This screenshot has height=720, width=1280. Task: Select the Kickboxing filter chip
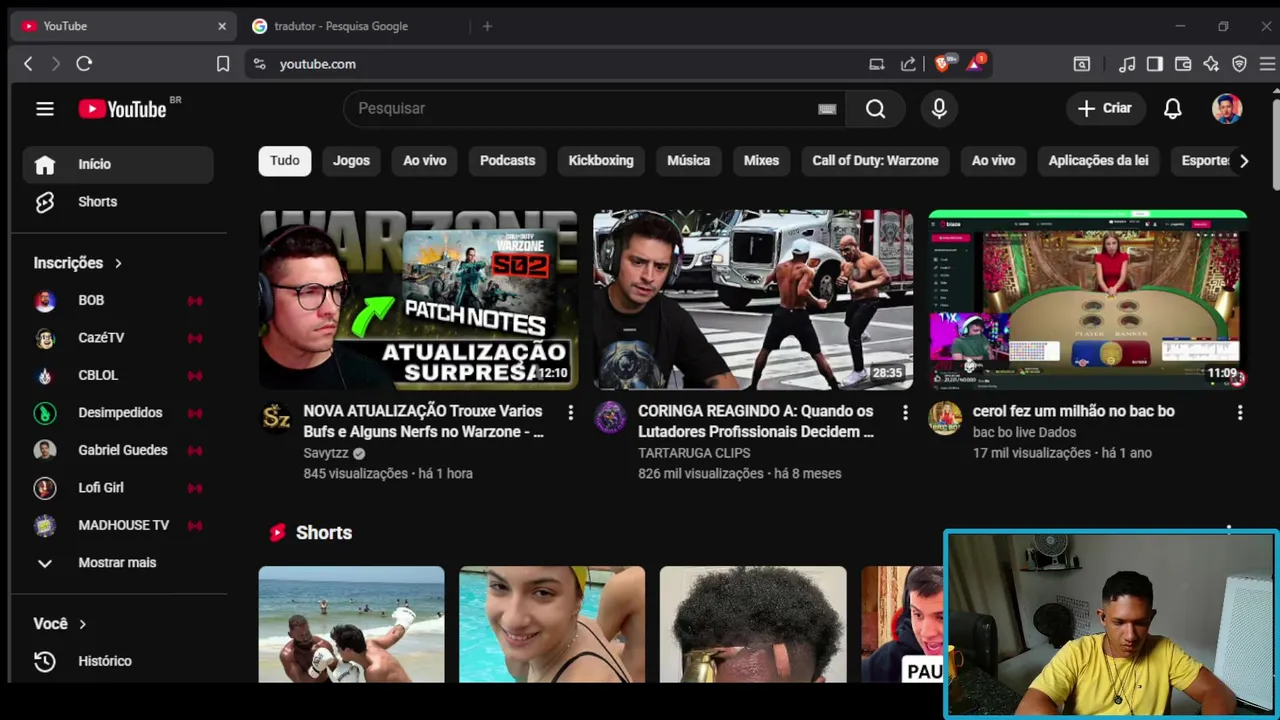pos(601,160)
